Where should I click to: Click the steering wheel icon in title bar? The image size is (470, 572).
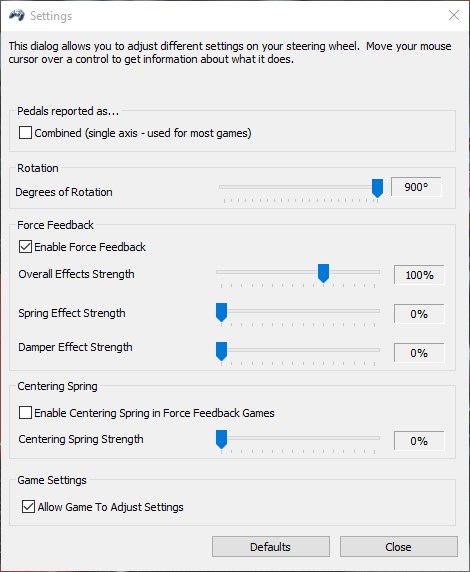16,16
